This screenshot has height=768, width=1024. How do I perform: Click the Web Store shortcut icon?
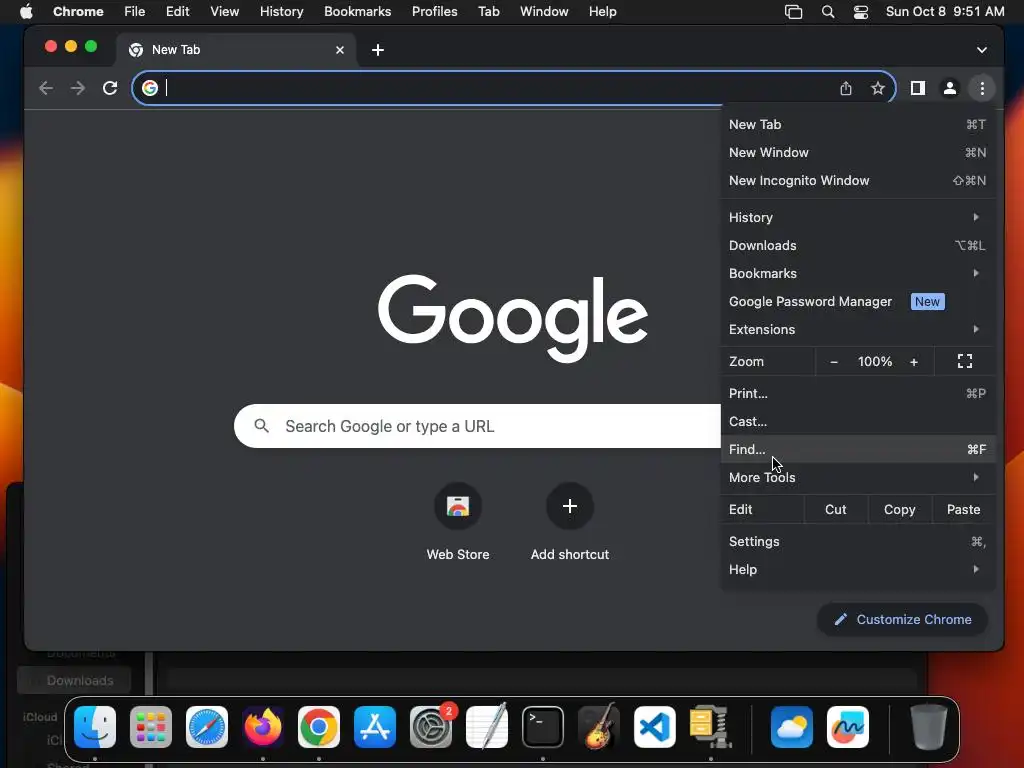pos(458,506)
